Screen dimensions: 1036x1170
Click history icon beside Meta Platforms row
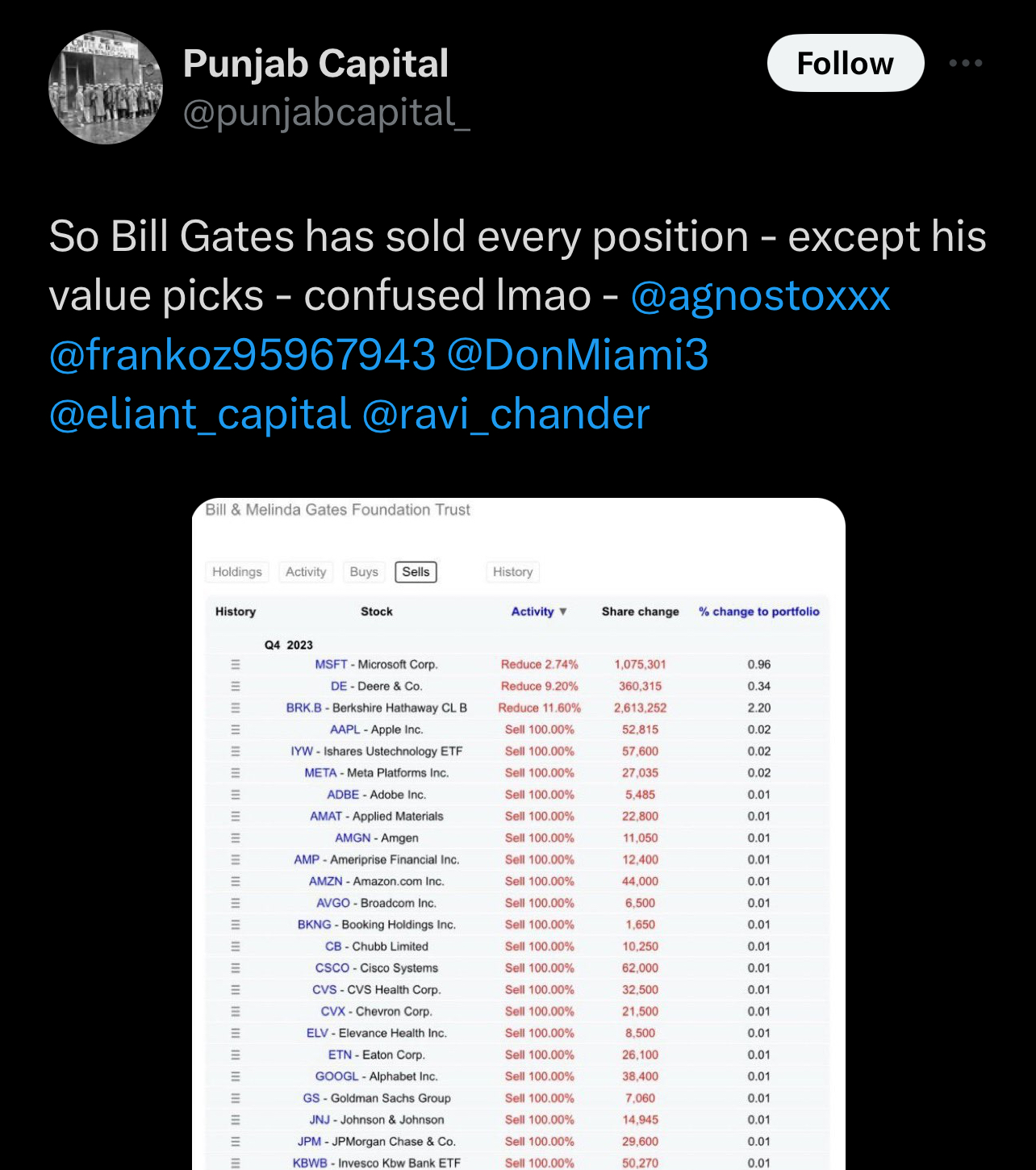point(236,773)
